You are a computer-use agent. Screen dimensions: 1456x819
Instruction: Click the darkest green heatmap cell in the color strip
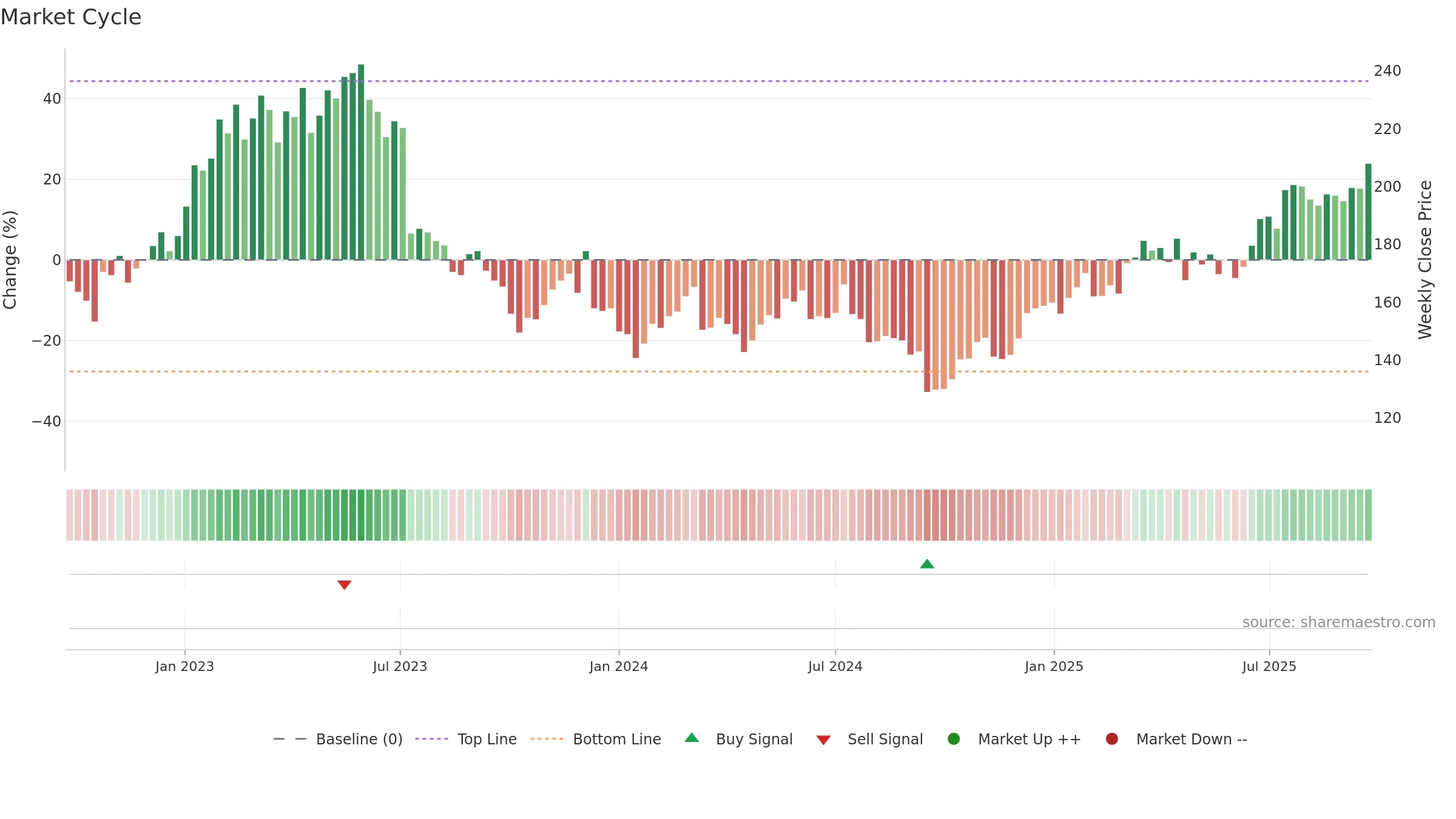[361, 515]
